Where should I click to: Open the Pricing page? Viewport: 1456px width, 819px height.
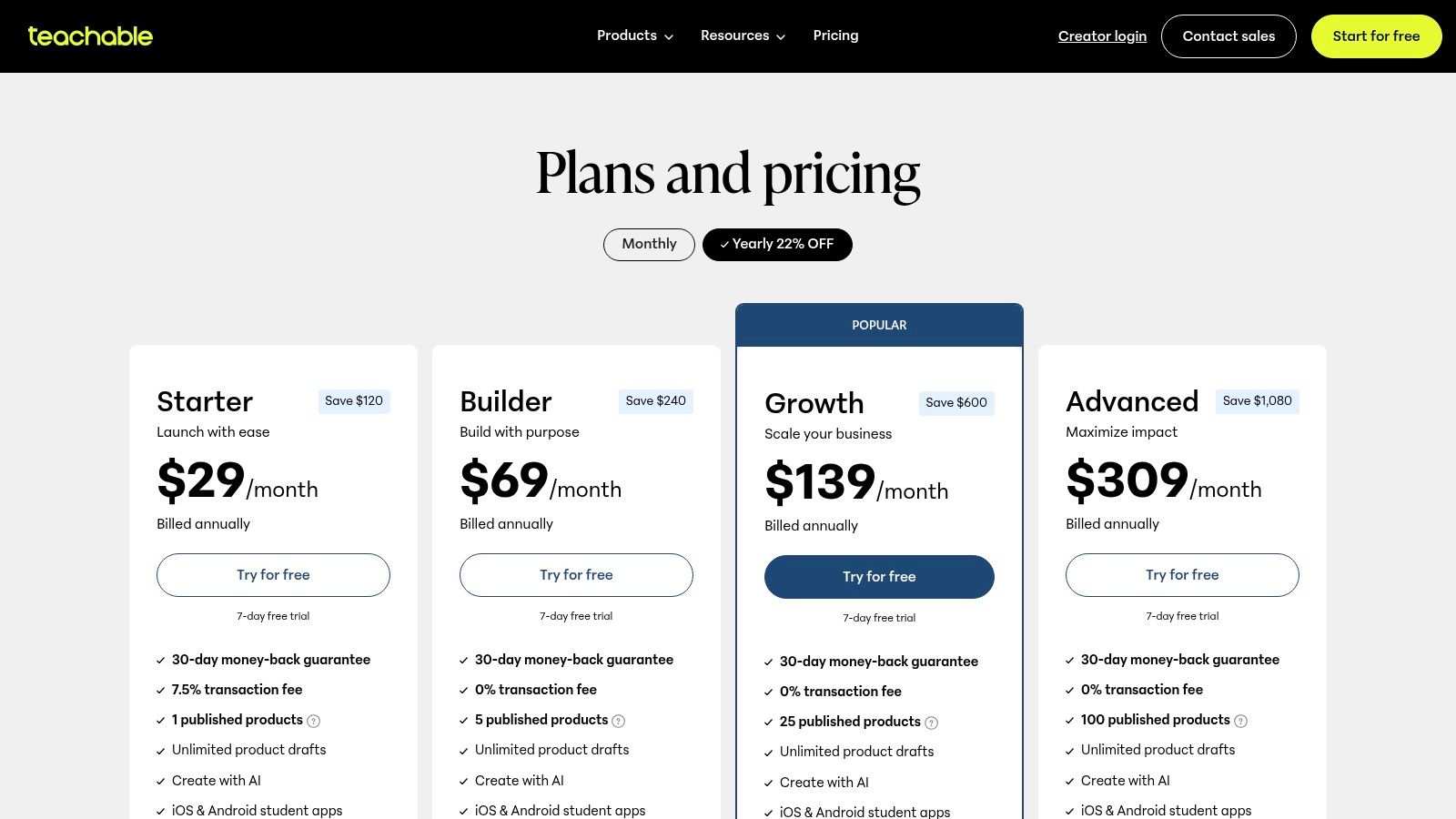coord(835,35)
